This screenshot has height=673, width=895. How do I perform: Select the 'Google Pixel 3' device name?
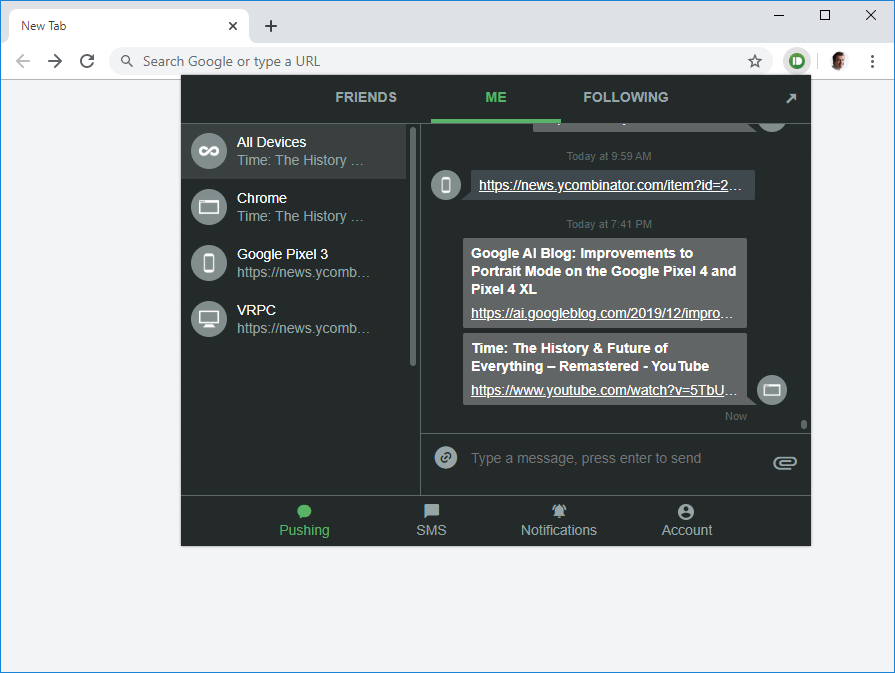282,254
